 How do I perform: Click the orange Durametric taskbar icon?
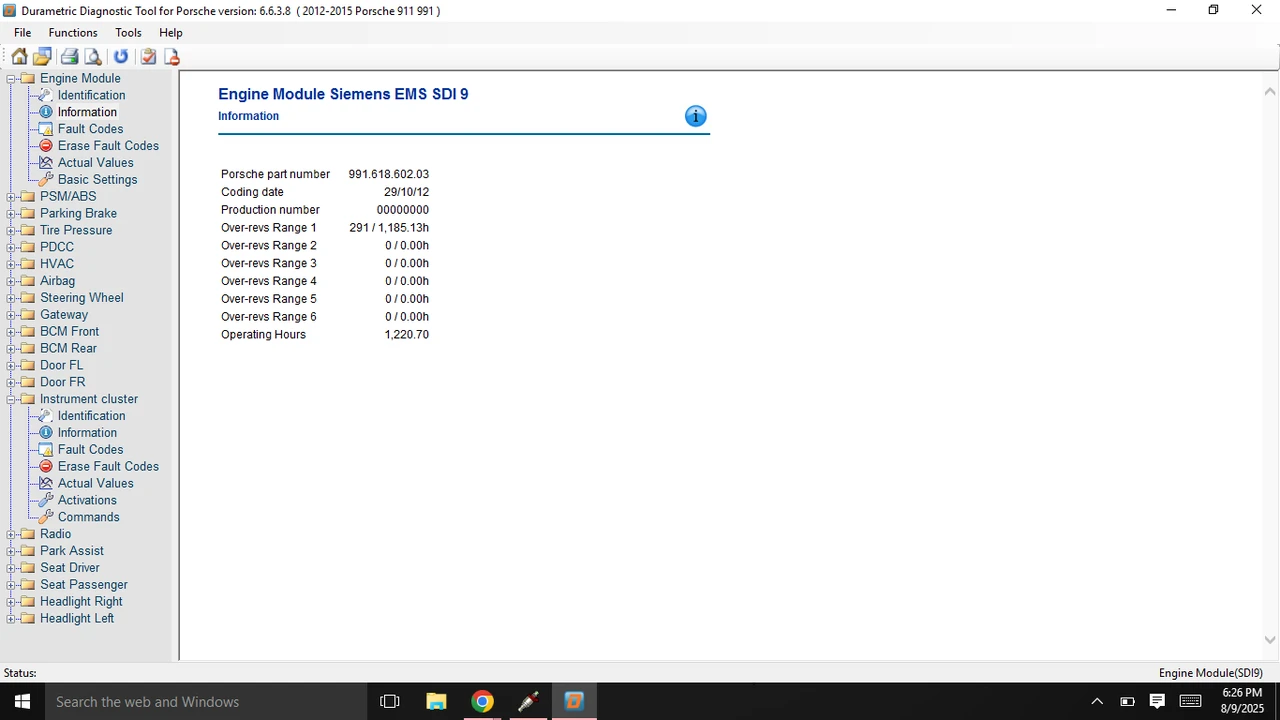574,701
